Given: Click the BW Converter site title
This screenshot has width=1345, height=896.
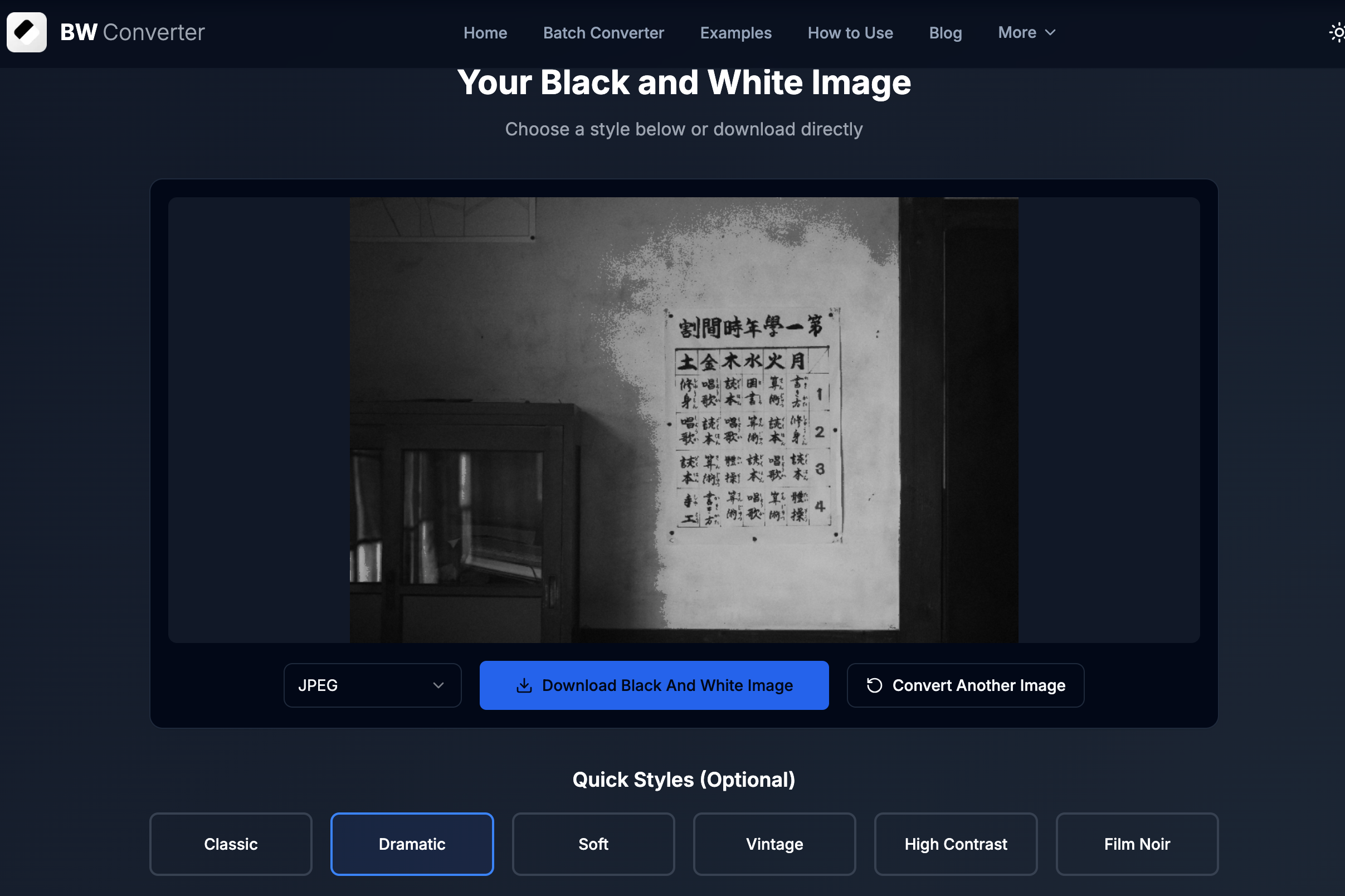Looking at the screenshot, I should click(x=133, y=32).
